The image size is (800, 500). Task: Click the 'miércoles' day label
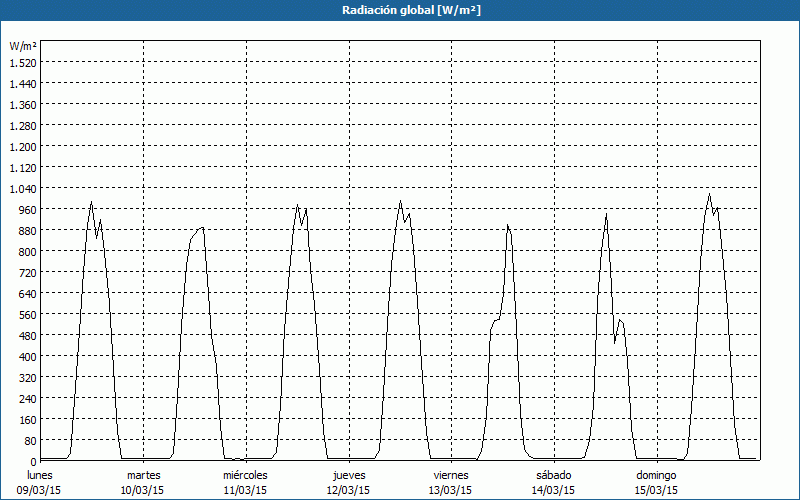point(245,475)
